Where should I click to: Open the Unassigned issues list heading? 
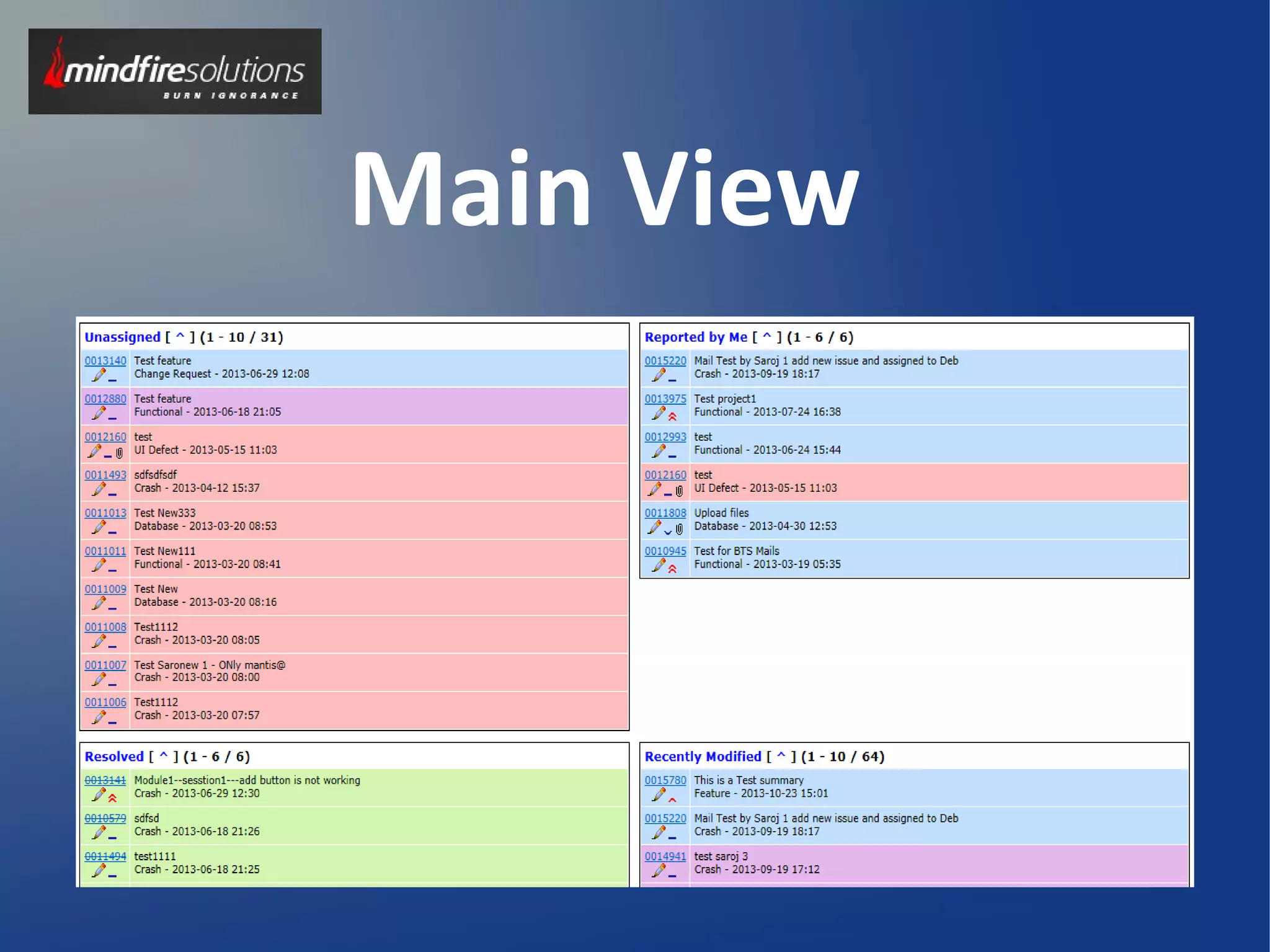pyautogui.click(x=122, y=337)
